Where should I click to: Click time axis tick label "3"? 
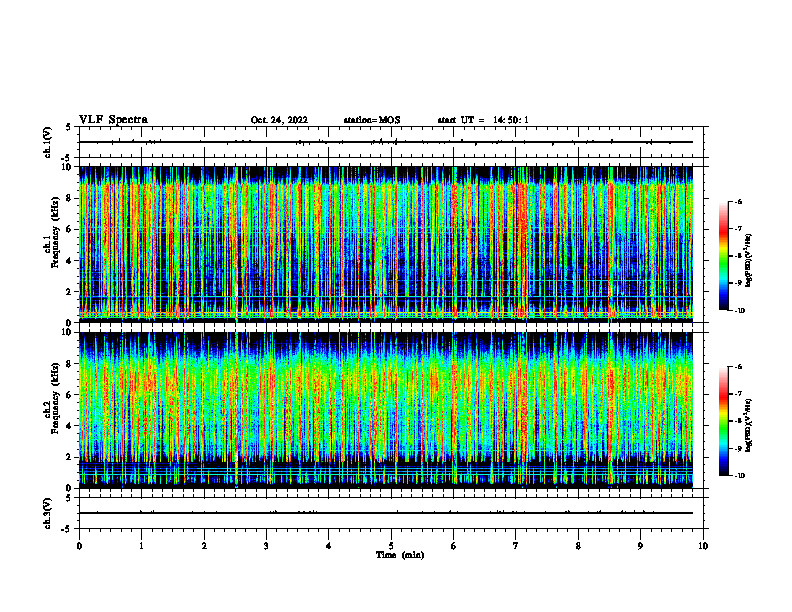[x=266, y=546]
